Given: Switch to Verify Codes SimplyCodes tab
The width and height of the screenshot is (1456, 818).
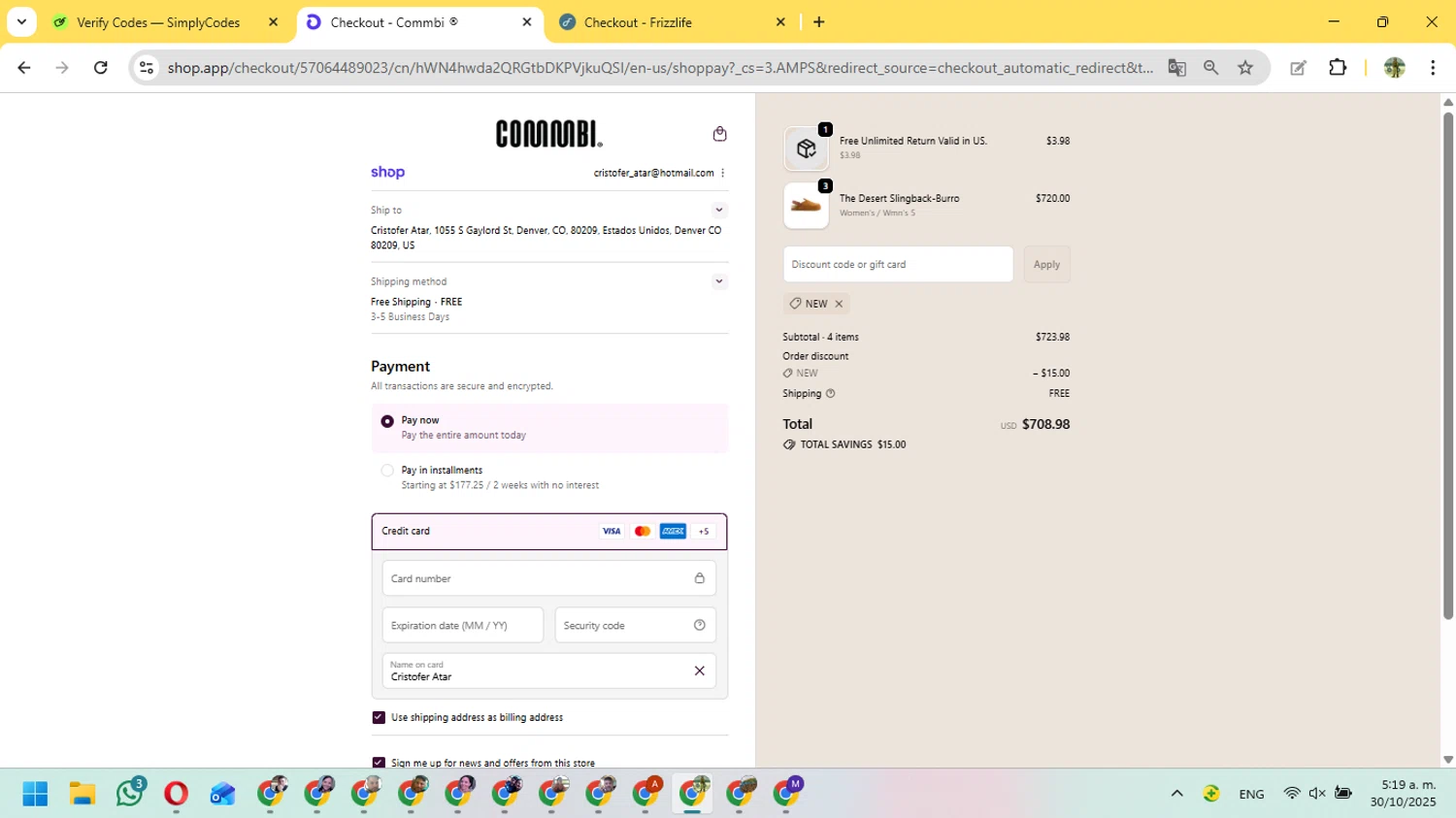Looking at the screenshot, I should pyautogui.click(x=158, y=22).
